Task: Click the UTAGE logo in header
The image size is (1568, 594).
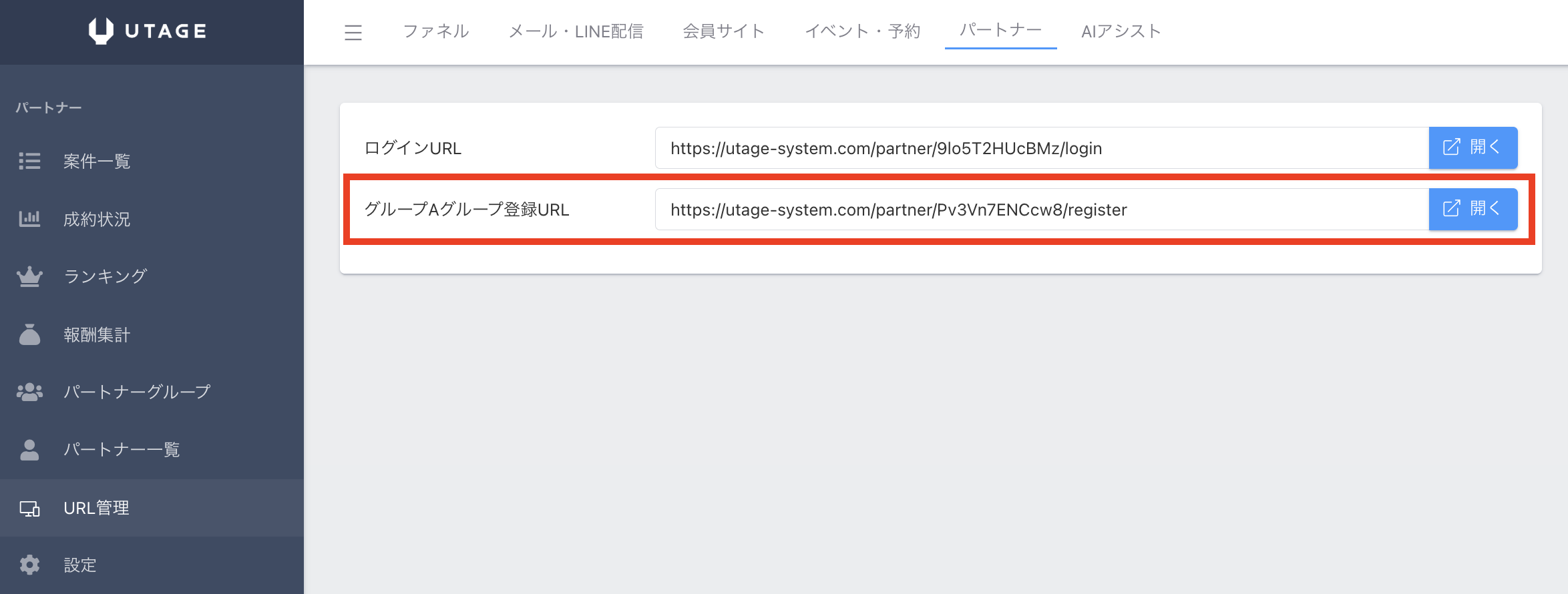Action: click(148, 31)
